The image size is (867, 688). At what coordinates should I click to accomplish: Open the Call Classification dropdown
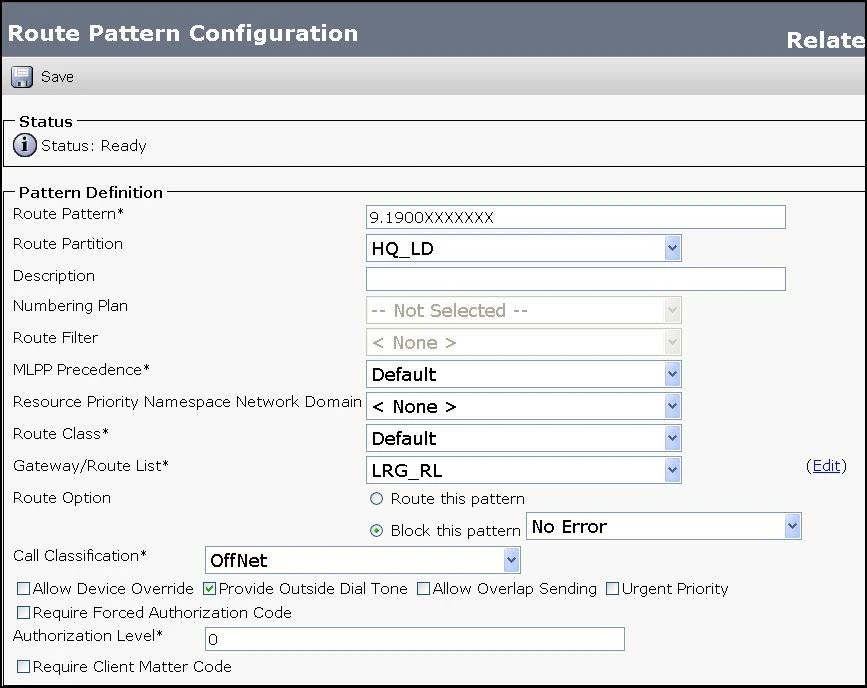363,561
